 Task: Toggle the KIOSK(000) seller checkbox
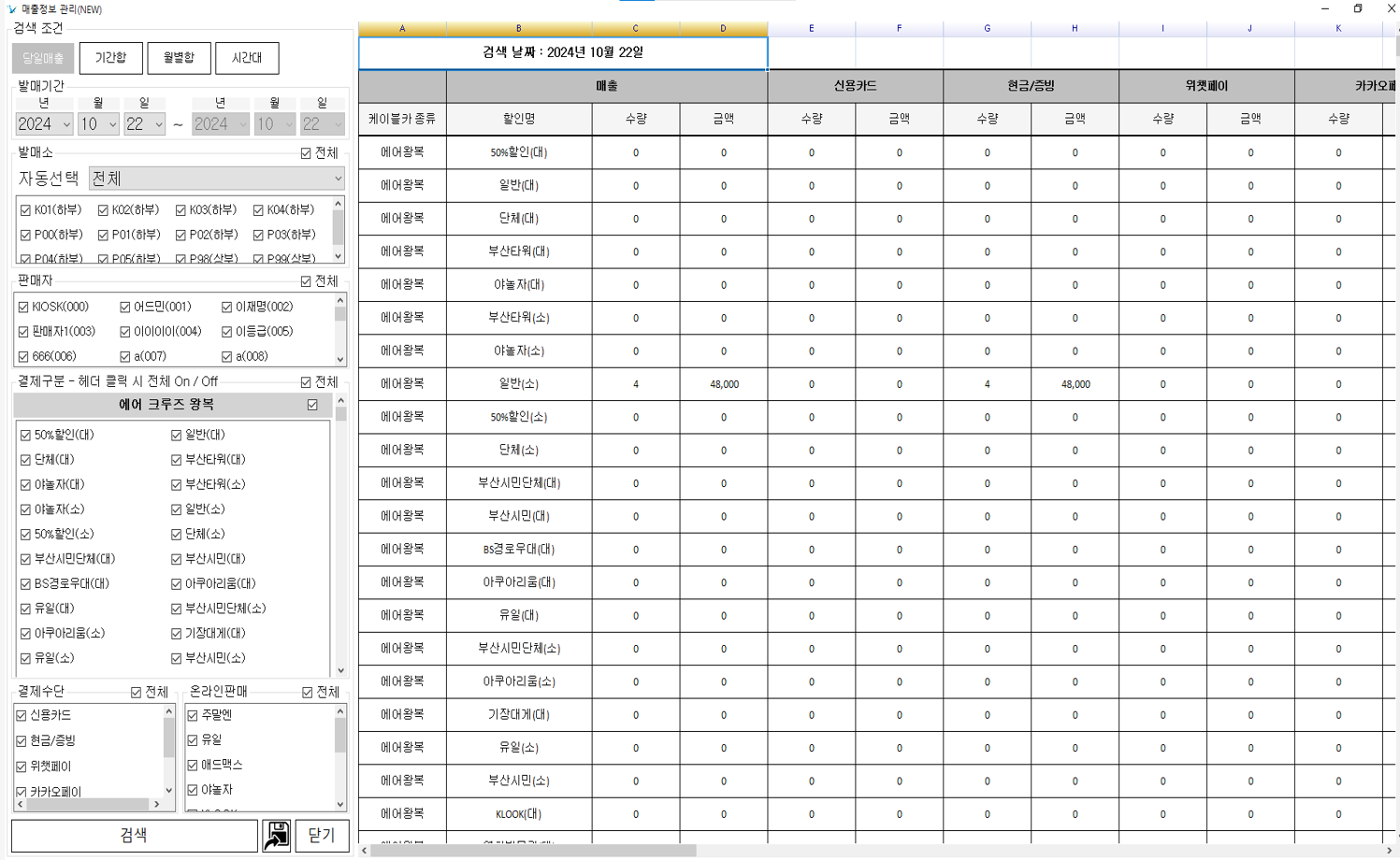[x=23, y=307]
